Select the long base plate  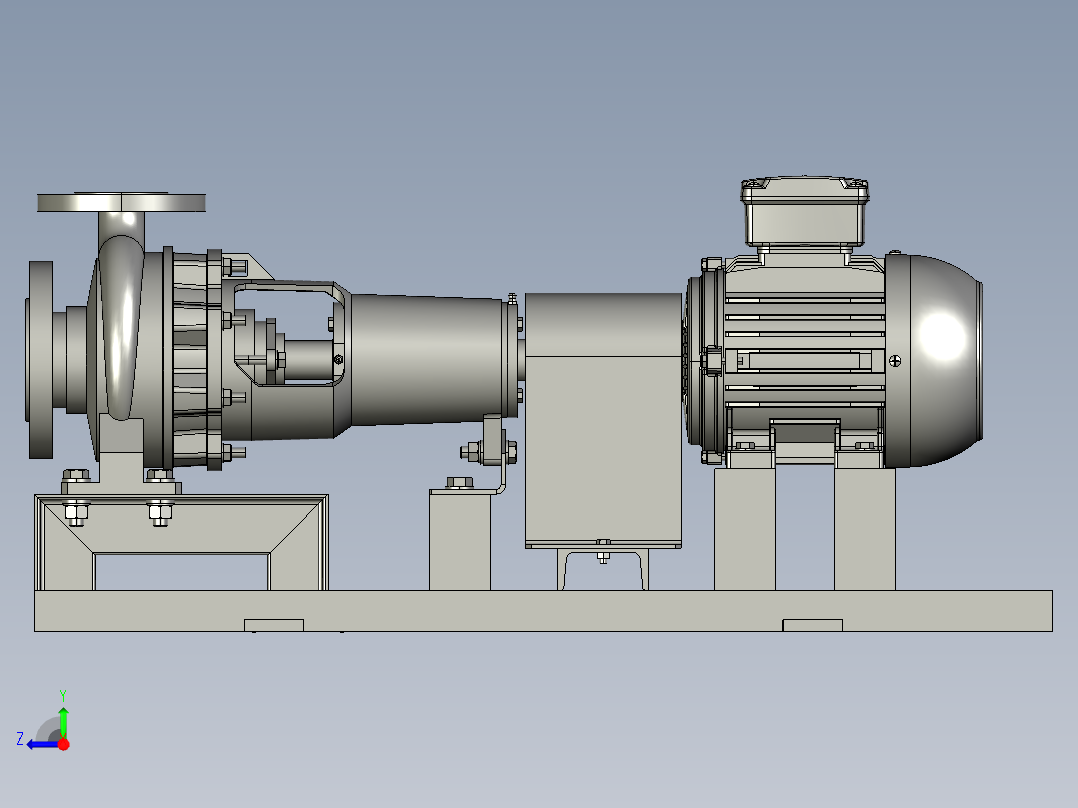tap(543, 611)
